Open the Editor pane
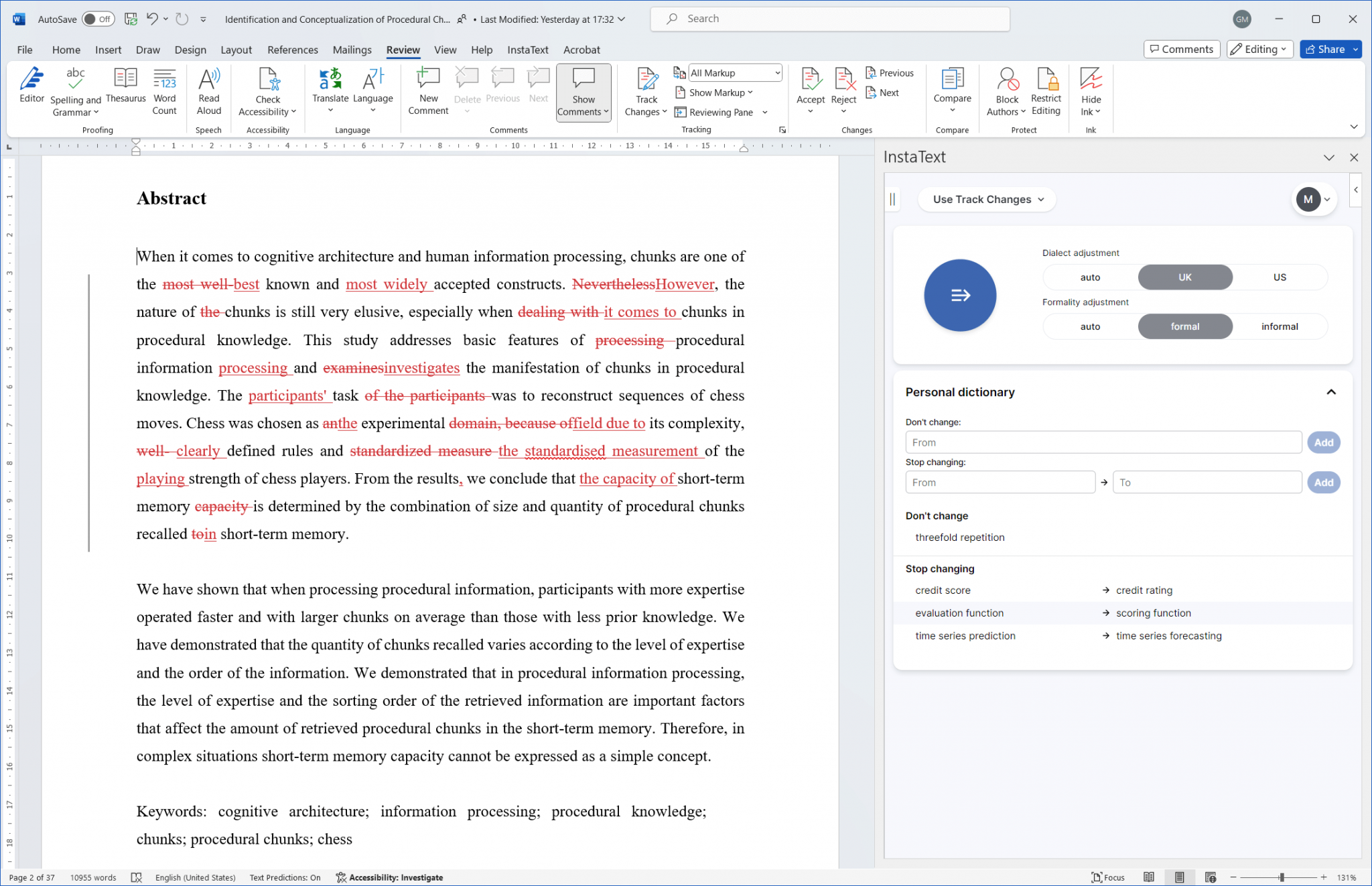This screenshot has width=1372, height=886. point(31,89)
